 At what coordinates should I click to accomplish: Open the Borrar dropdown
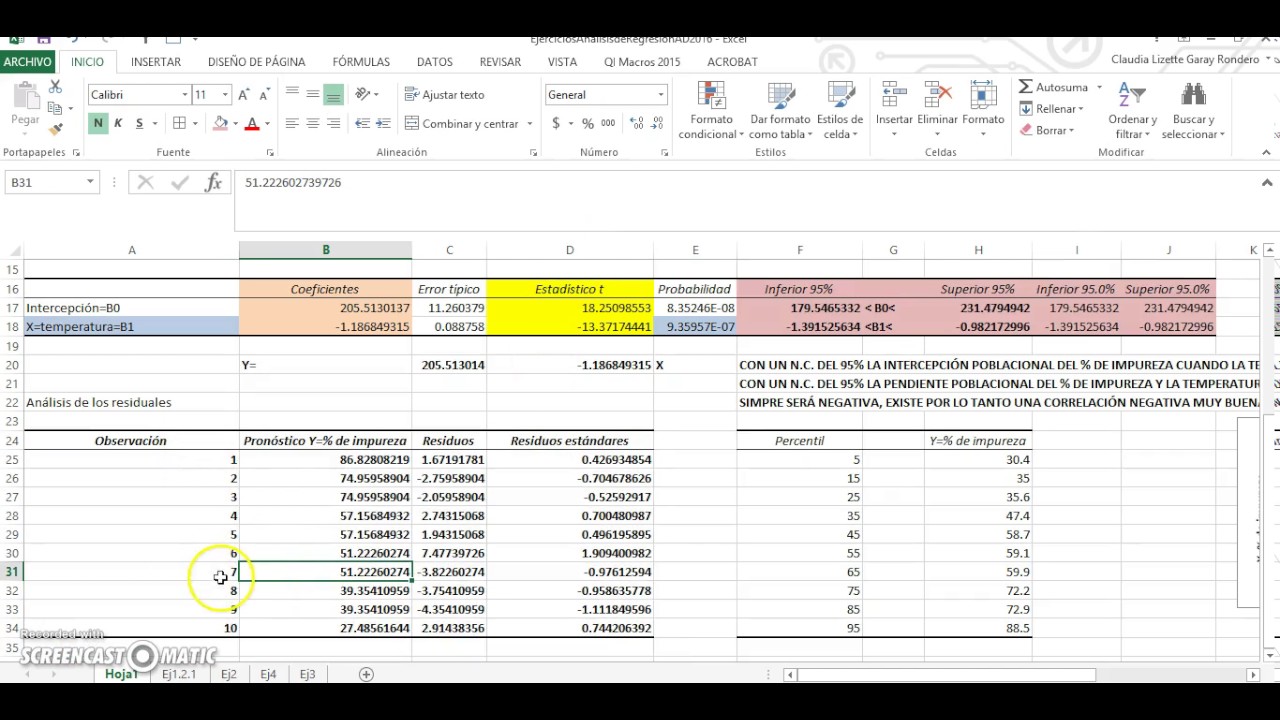1046,130
